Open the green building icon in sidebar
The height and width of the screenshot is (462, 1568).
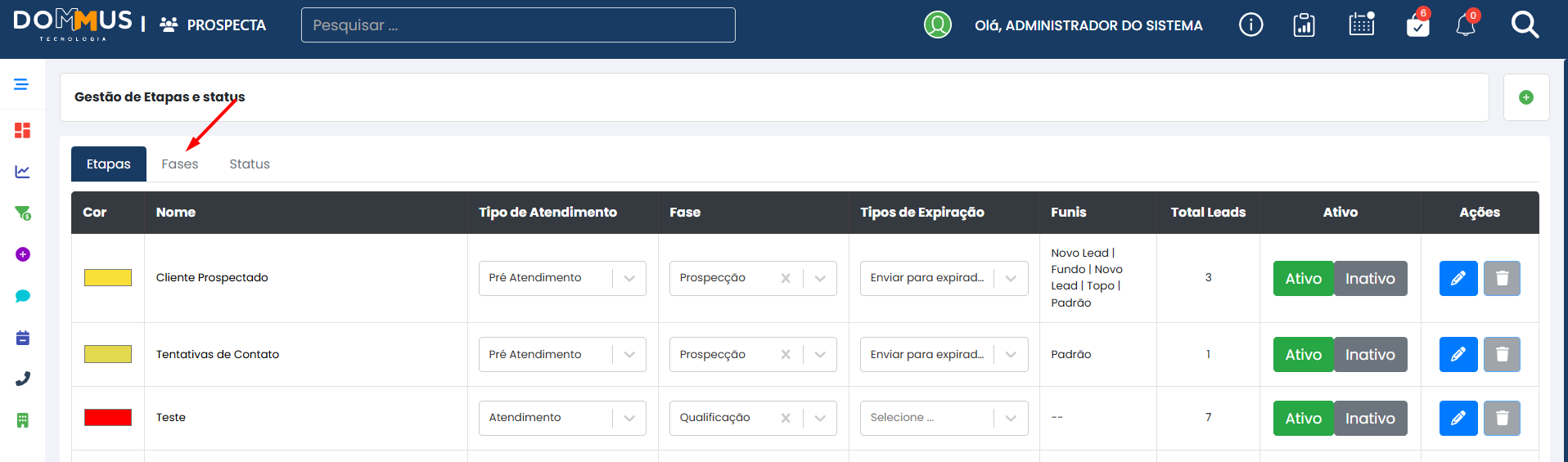click(23, 420)
